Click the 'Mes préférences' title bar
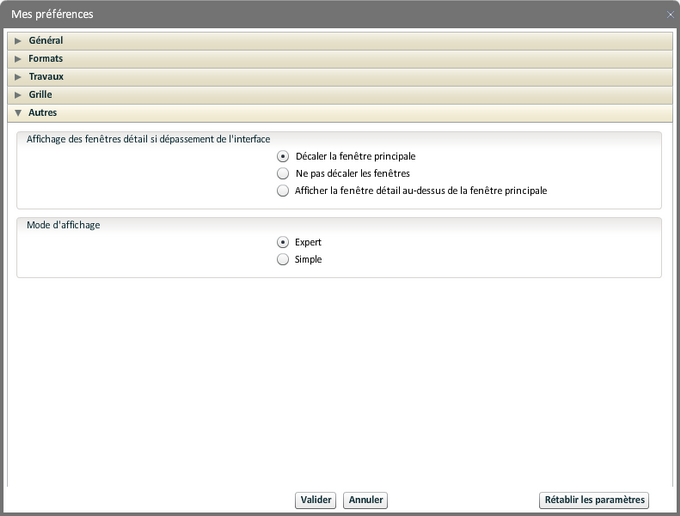The width and height of the screenshot is (680, 516). (x=300, y=14)
